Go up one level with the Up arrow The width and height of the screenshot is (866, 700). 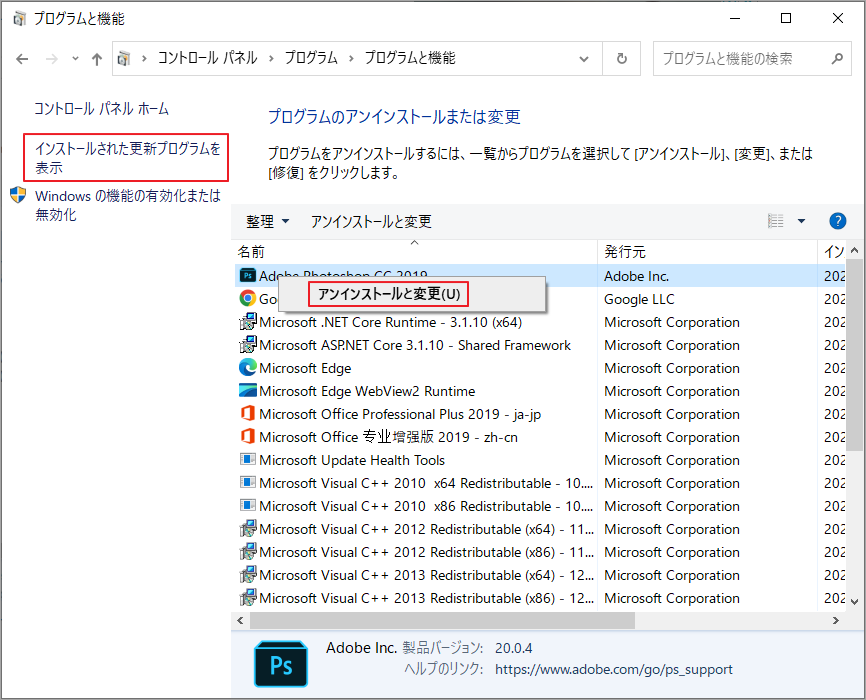pos(97,59)
